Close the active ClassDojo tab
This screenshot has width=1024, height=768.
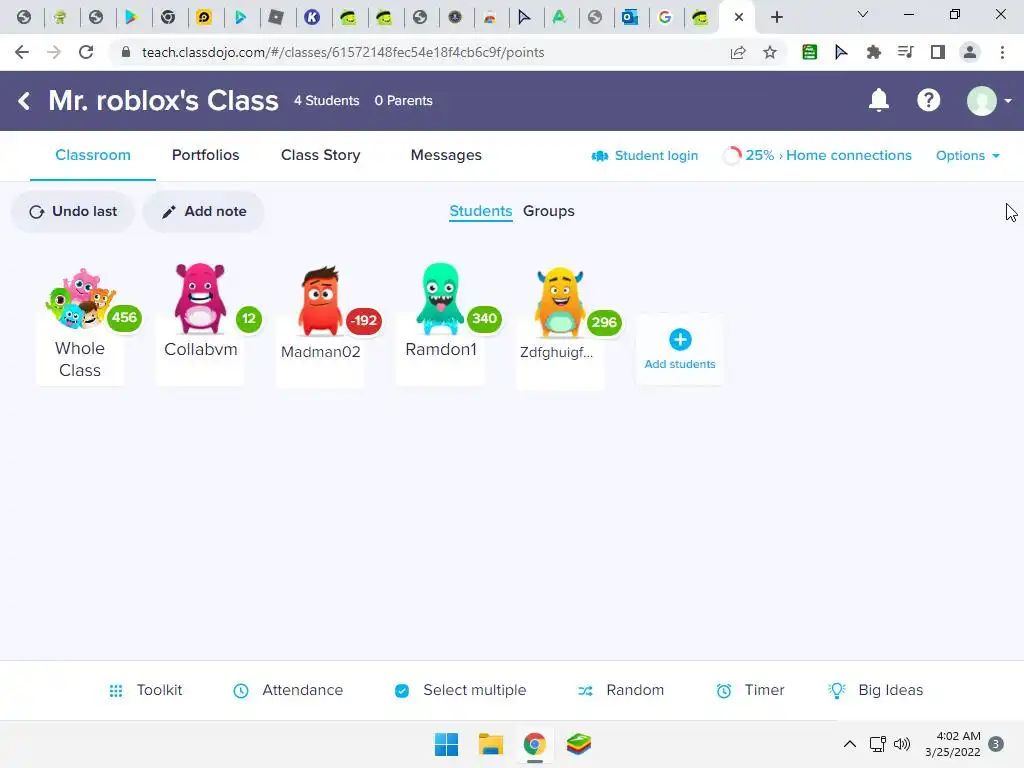pos(739,17)
